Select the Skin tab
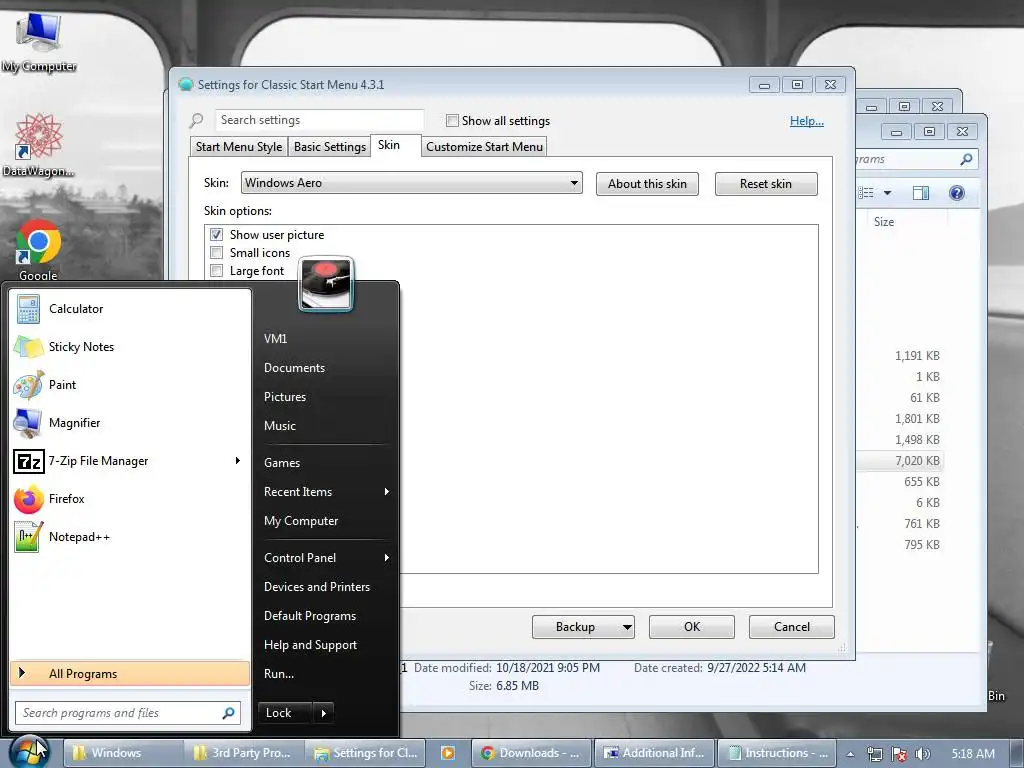 point(389,145)
